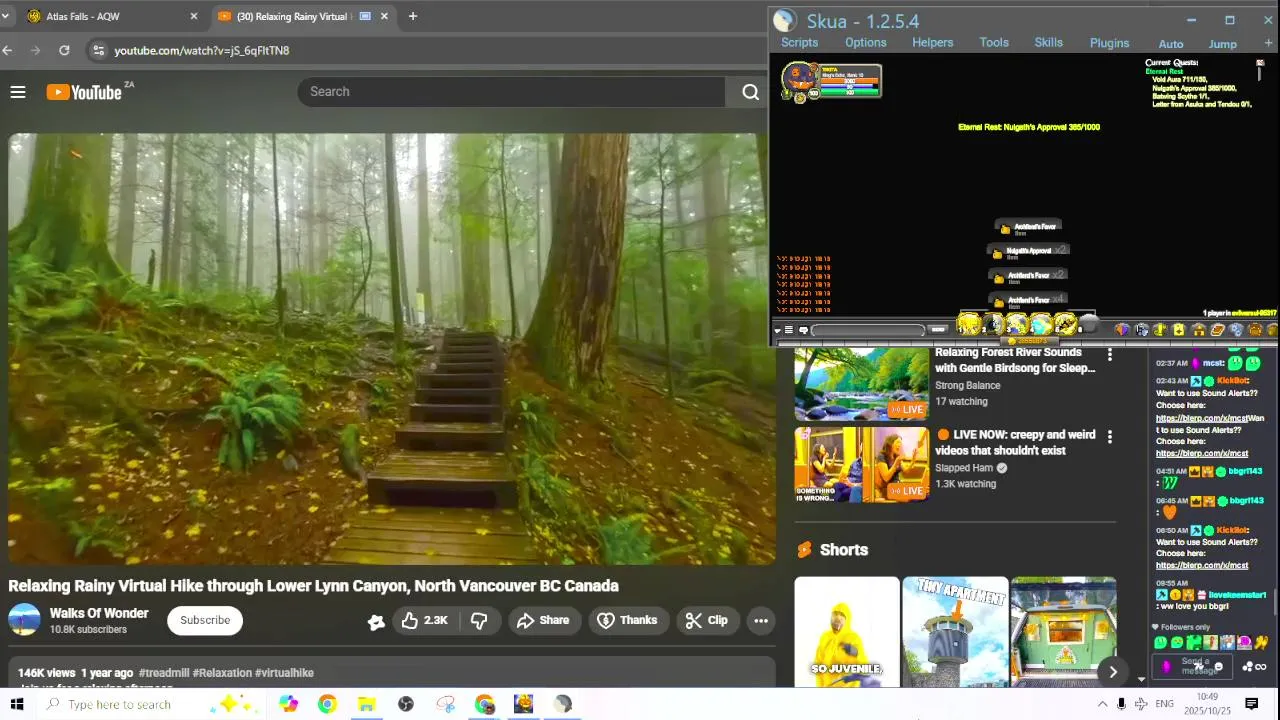Click the #treadmill hashtag
This screenshot has width=1280, height=720.
(163, 673)
